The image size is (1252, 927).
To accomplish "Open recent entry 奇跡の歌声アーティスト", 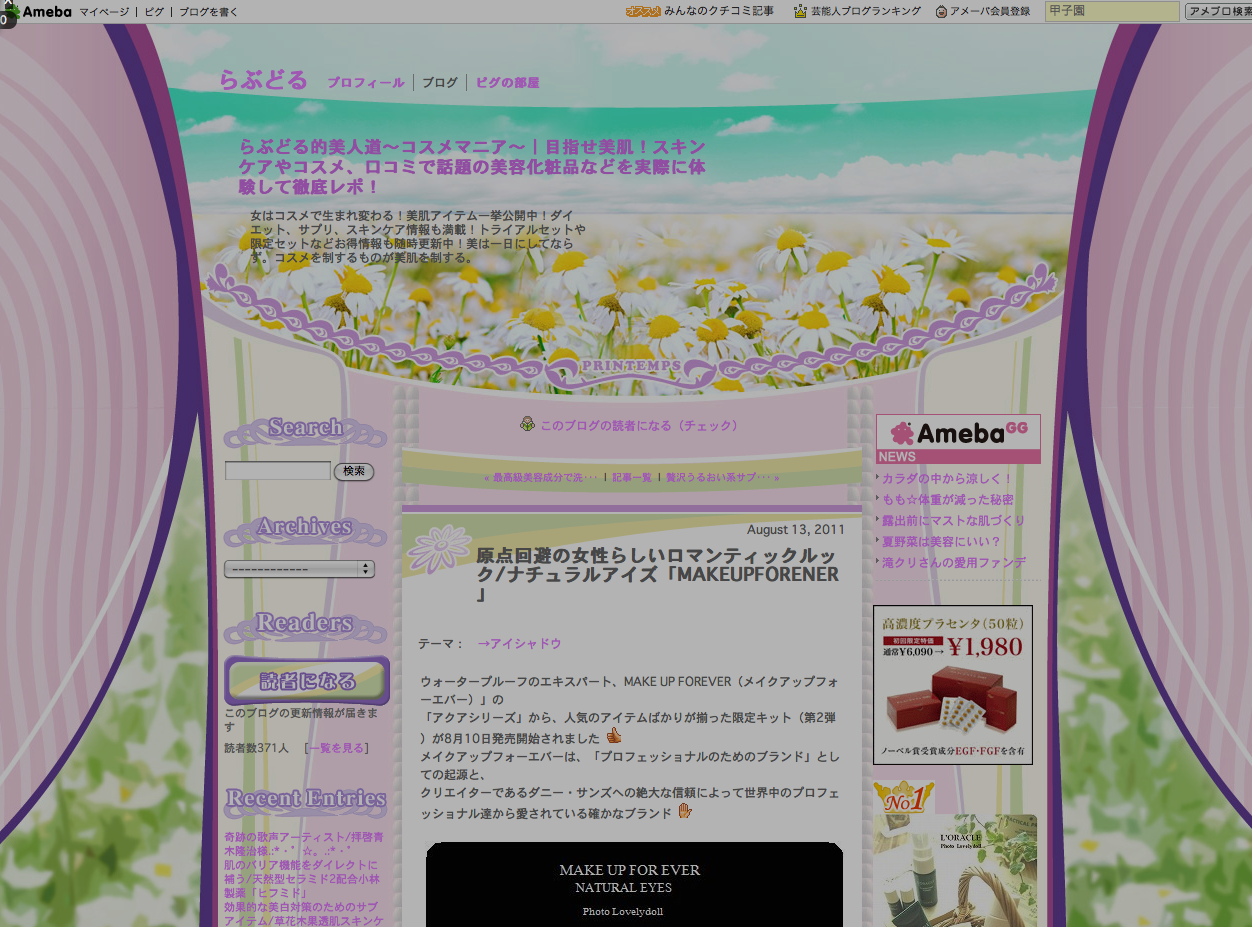I will pos(304,843).
